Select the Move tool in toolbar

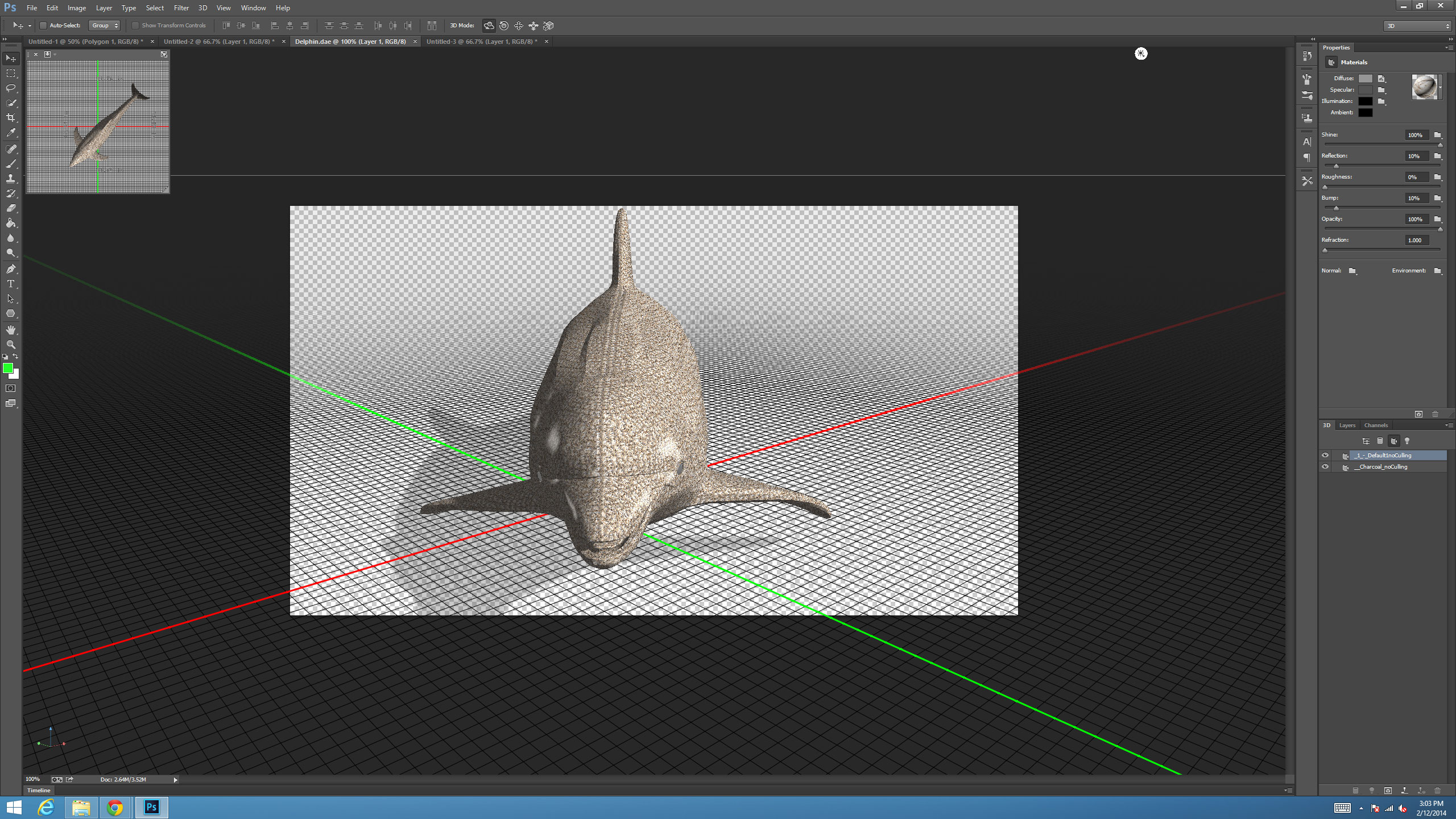coord(11,57)
